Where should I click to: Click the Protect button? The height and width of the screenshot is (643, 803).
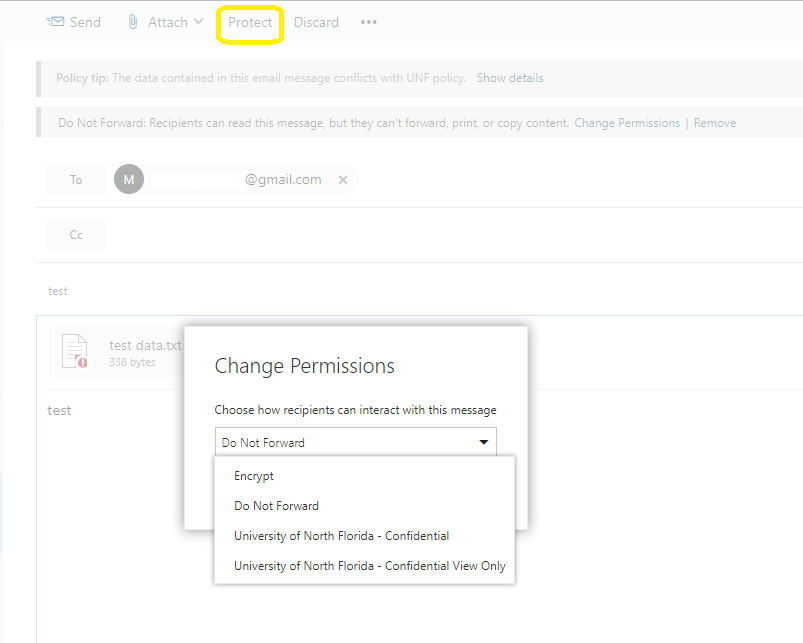coord(250,23)
